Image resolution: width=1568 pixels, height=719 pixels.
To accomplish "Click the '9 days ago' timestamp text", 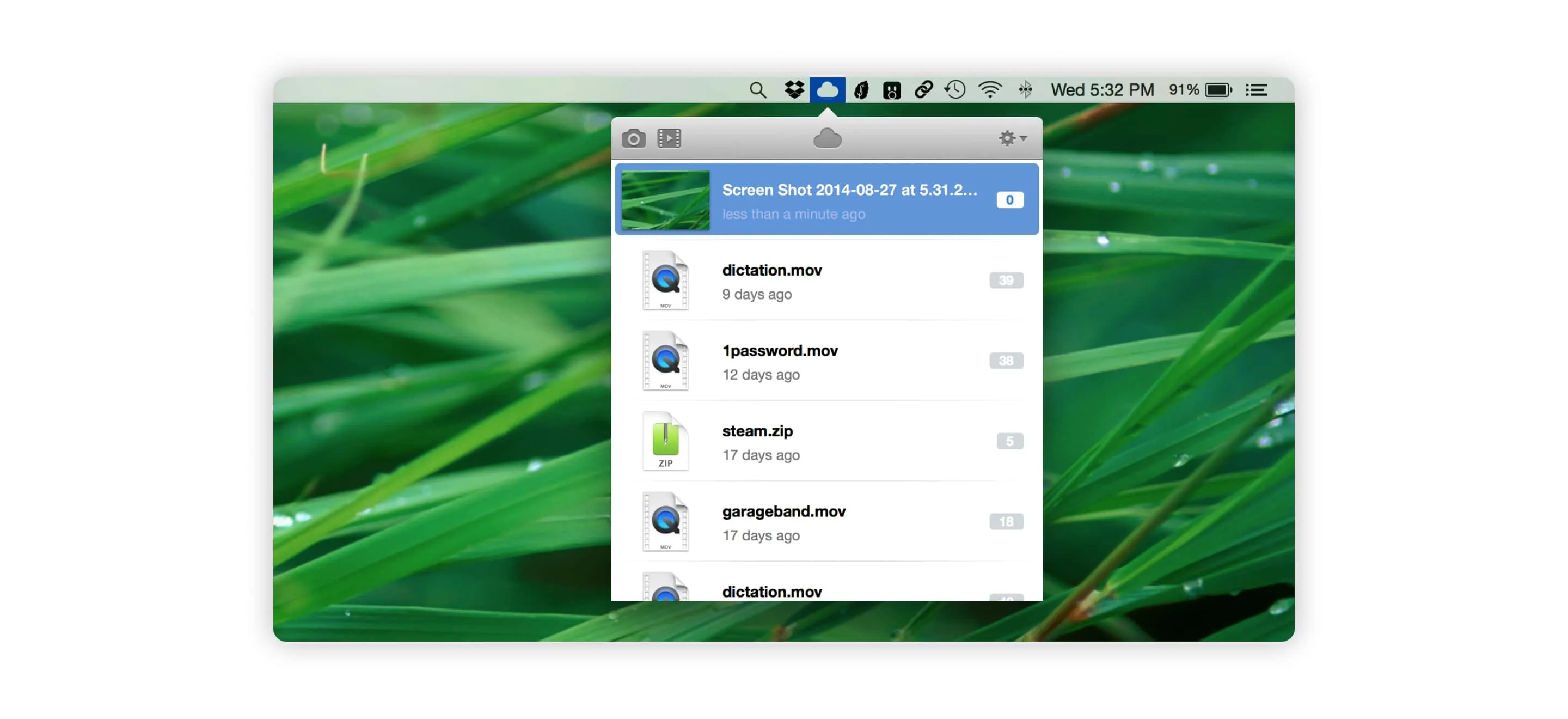I will (x=757, y=294).
